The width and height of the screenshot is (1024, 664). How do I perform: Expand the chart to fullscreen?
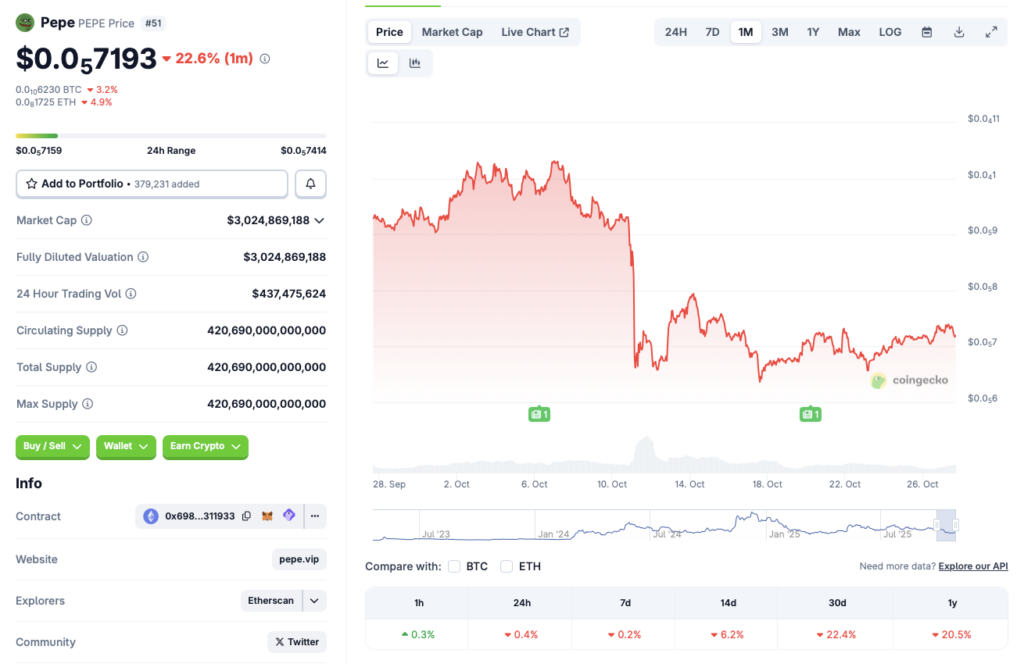[x=991, y=32]
